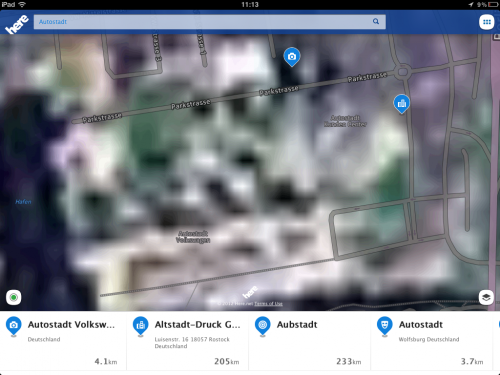Select the building pin near Parkstrasse
This screenshot has width=500, height=375.
coord(402,104)
